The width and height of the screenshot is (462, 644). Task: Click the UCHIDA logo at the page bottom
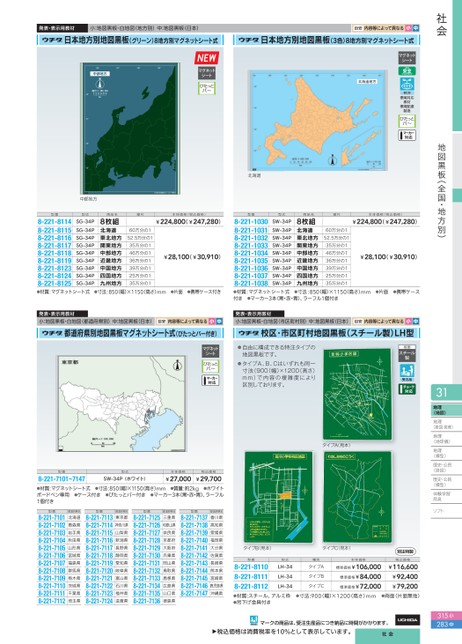click(x=408, y=619)
